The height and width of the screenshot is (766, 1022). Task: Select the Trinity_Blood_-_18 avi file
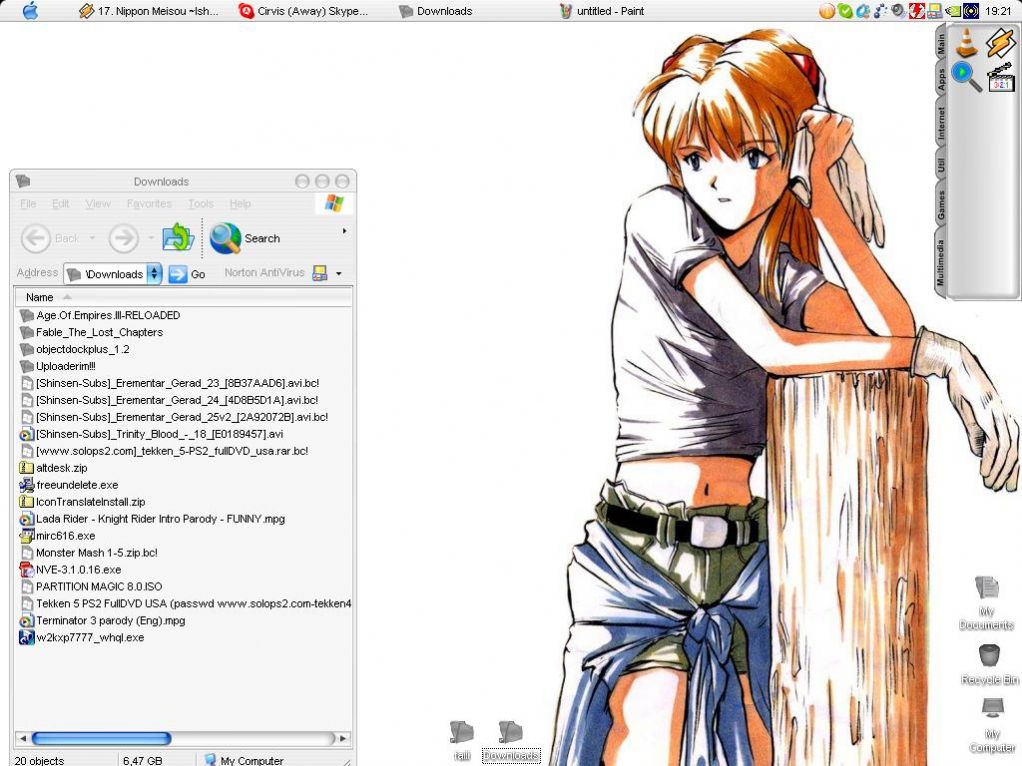coord(152,434)
